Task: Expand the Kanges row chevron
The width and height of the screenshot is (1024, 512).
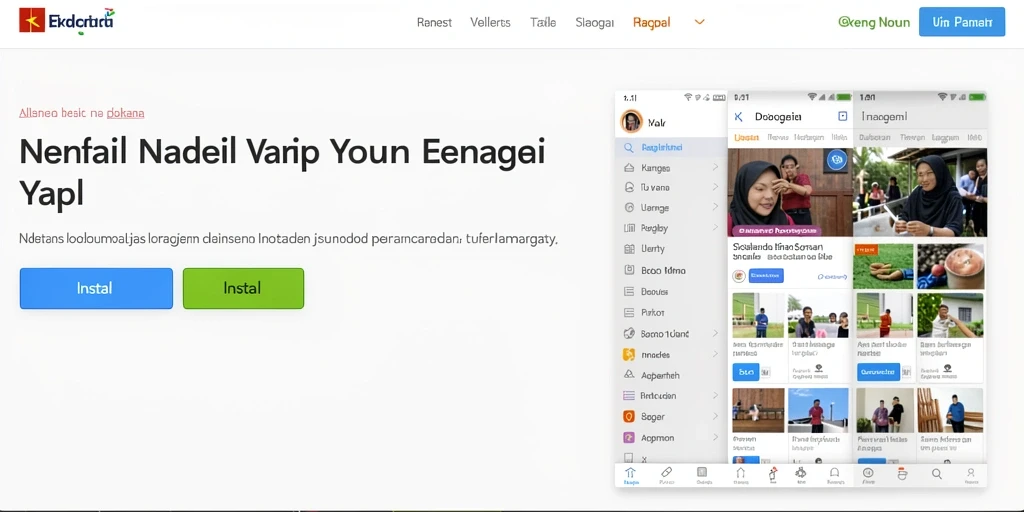Action: tap(715, 168)
